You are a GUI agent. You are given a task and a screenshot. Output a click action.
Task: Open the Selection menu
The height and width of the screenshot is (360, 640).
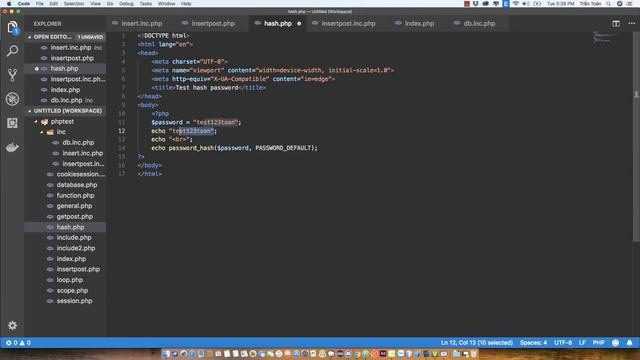(74, 4)
